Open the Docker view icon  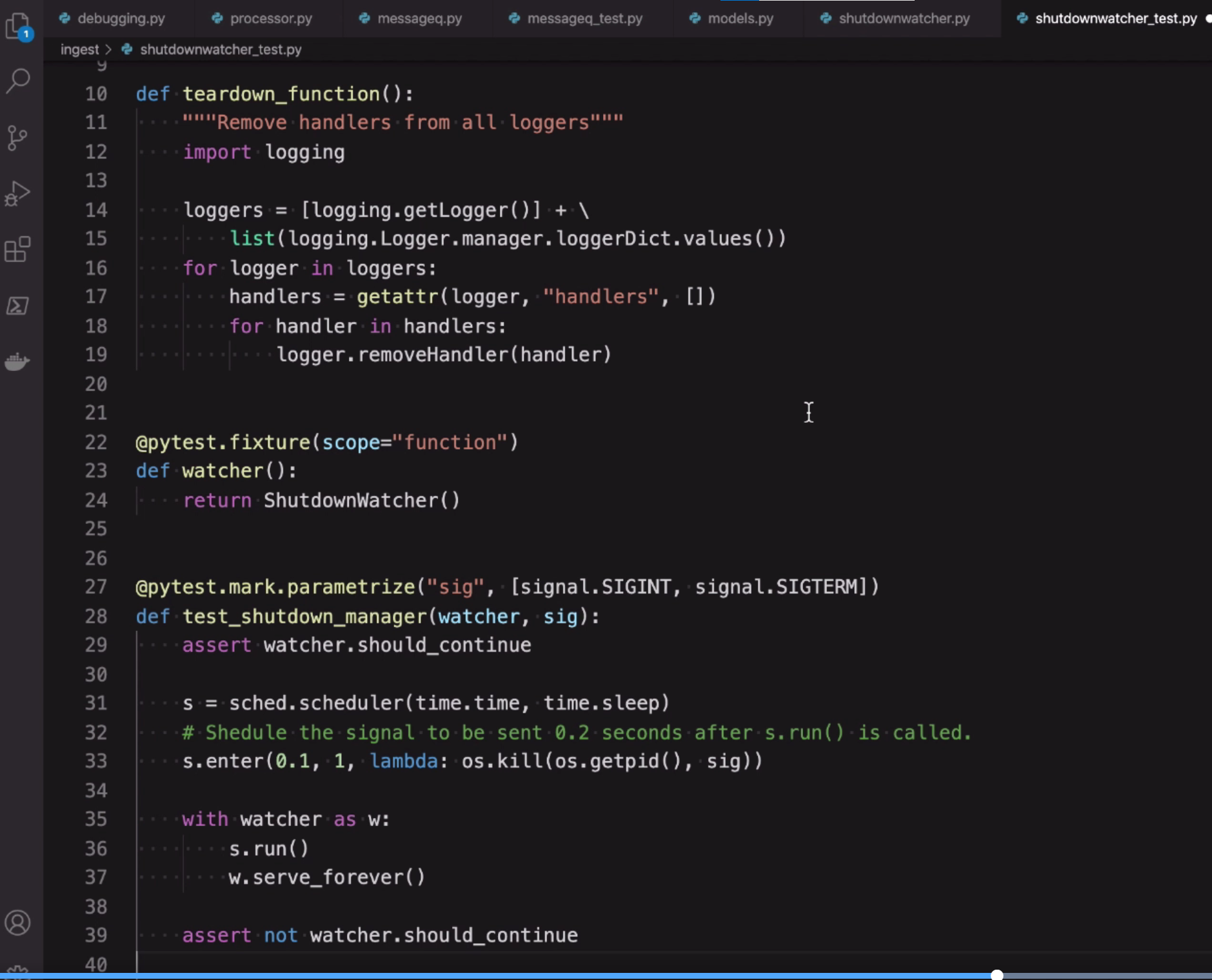click(18, 361)
